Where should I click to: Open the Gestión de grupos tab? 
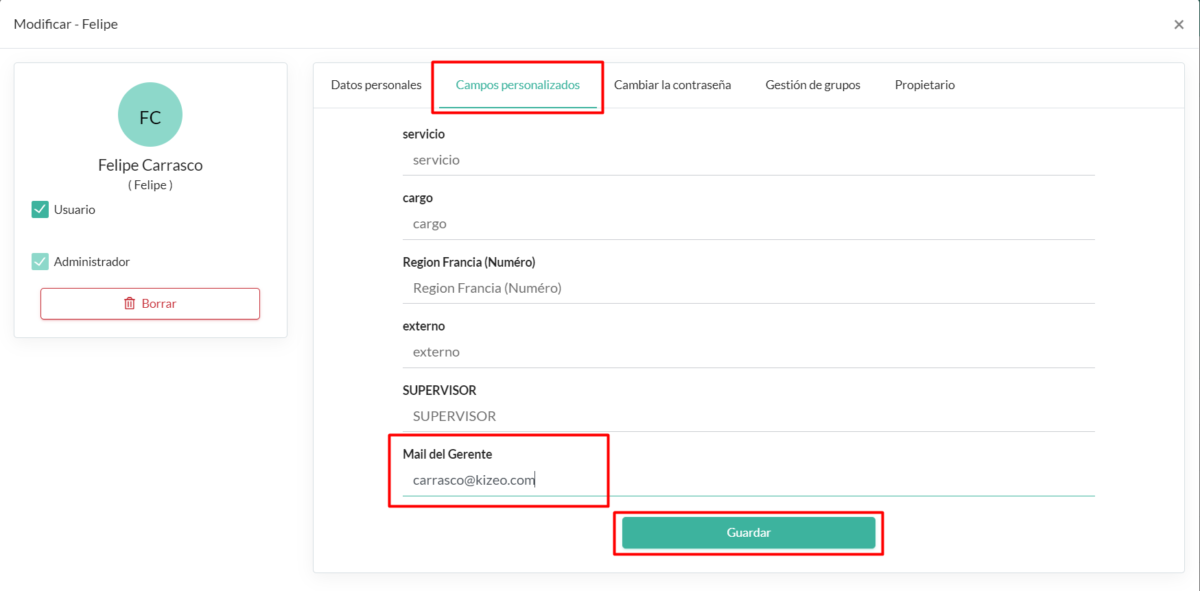tap(813, 85)
